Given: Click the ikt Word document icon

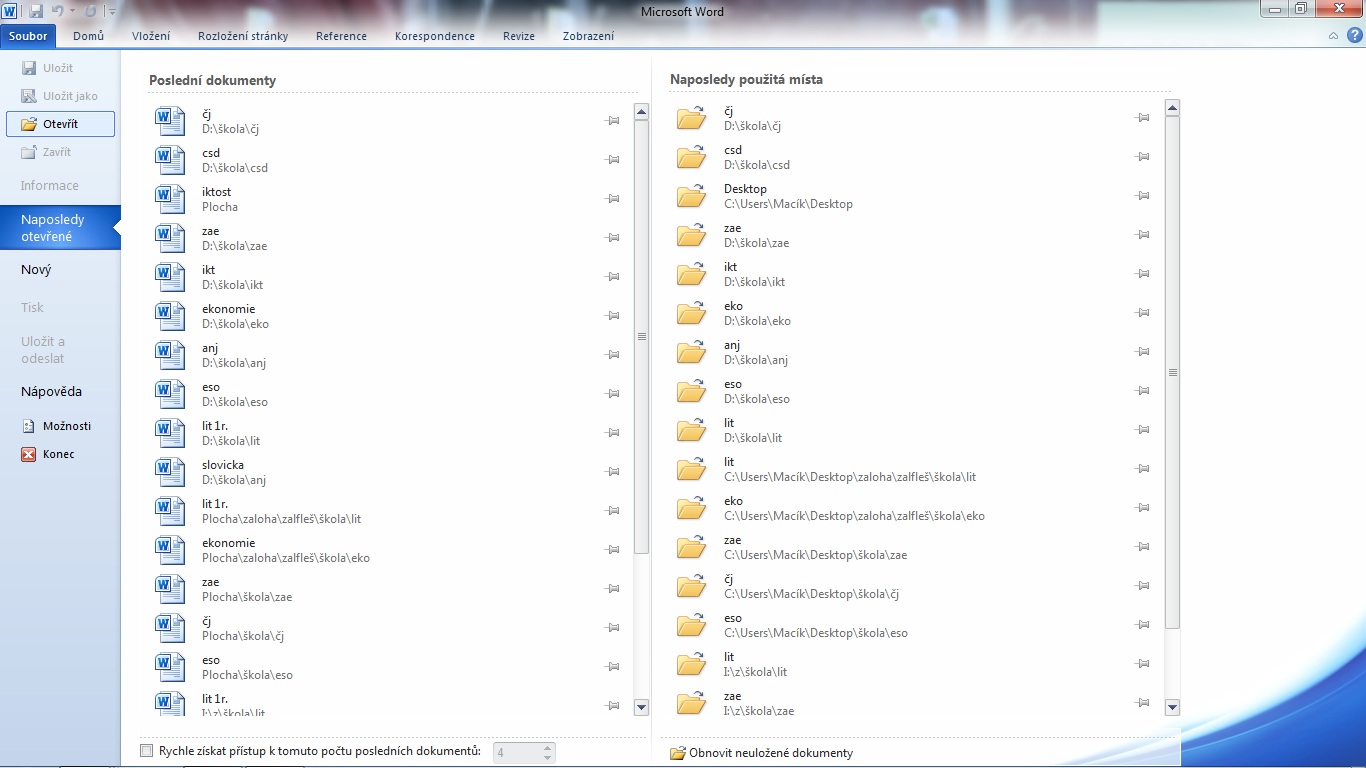Looking at the screenshot, I should click(170, 277).
